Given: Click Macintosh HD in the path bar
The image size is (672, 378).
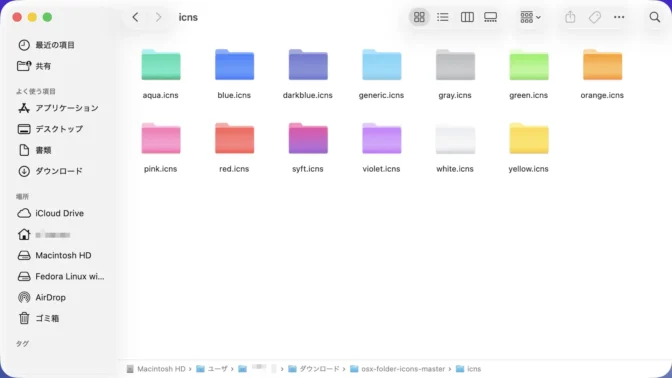Looking at the screenshot, I should (156, 369).
